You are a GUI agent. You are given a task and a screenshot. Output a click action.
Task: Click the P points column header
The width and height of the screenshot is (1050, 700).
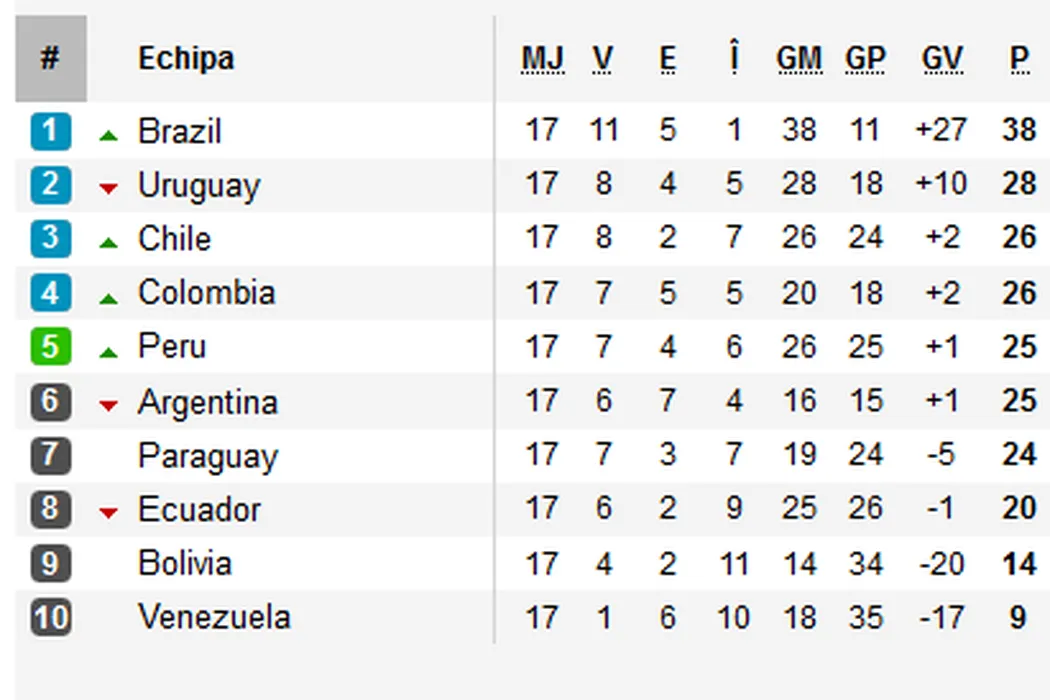[1019, 60]
